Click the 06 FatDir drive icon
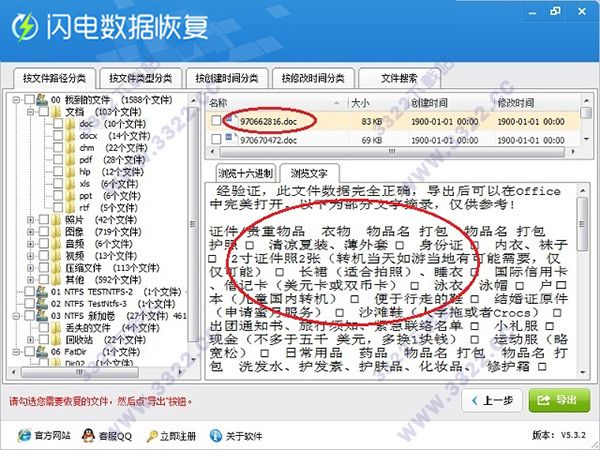600x450 pixels. [42, 352]
